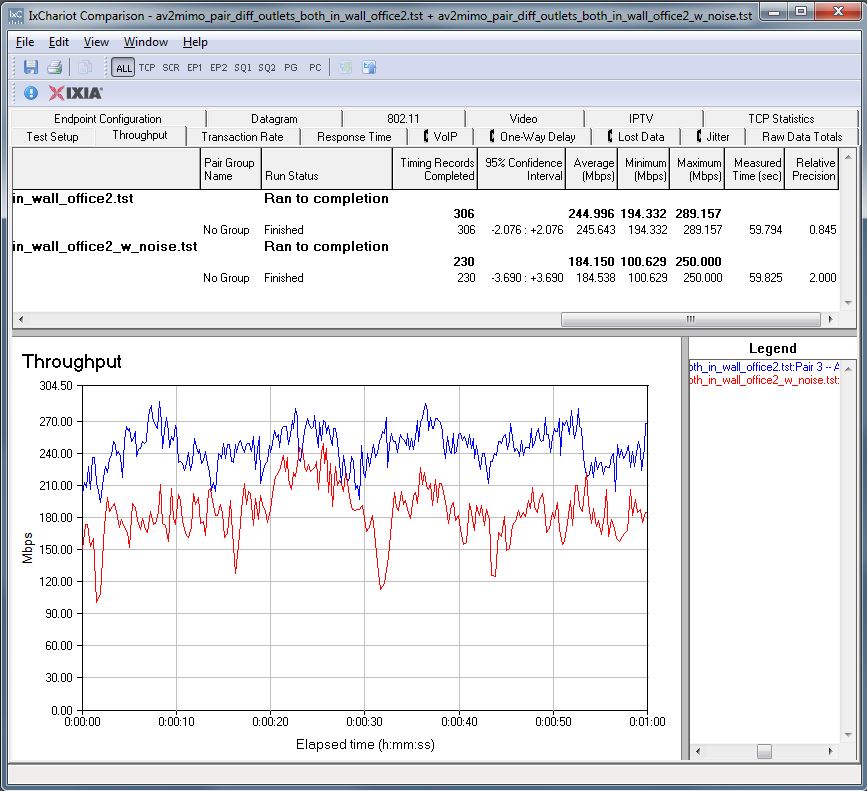Image resolution: width=867 pixels, height=791 pixels.
Task: Open the View menu
Action: tap(96, 42)
